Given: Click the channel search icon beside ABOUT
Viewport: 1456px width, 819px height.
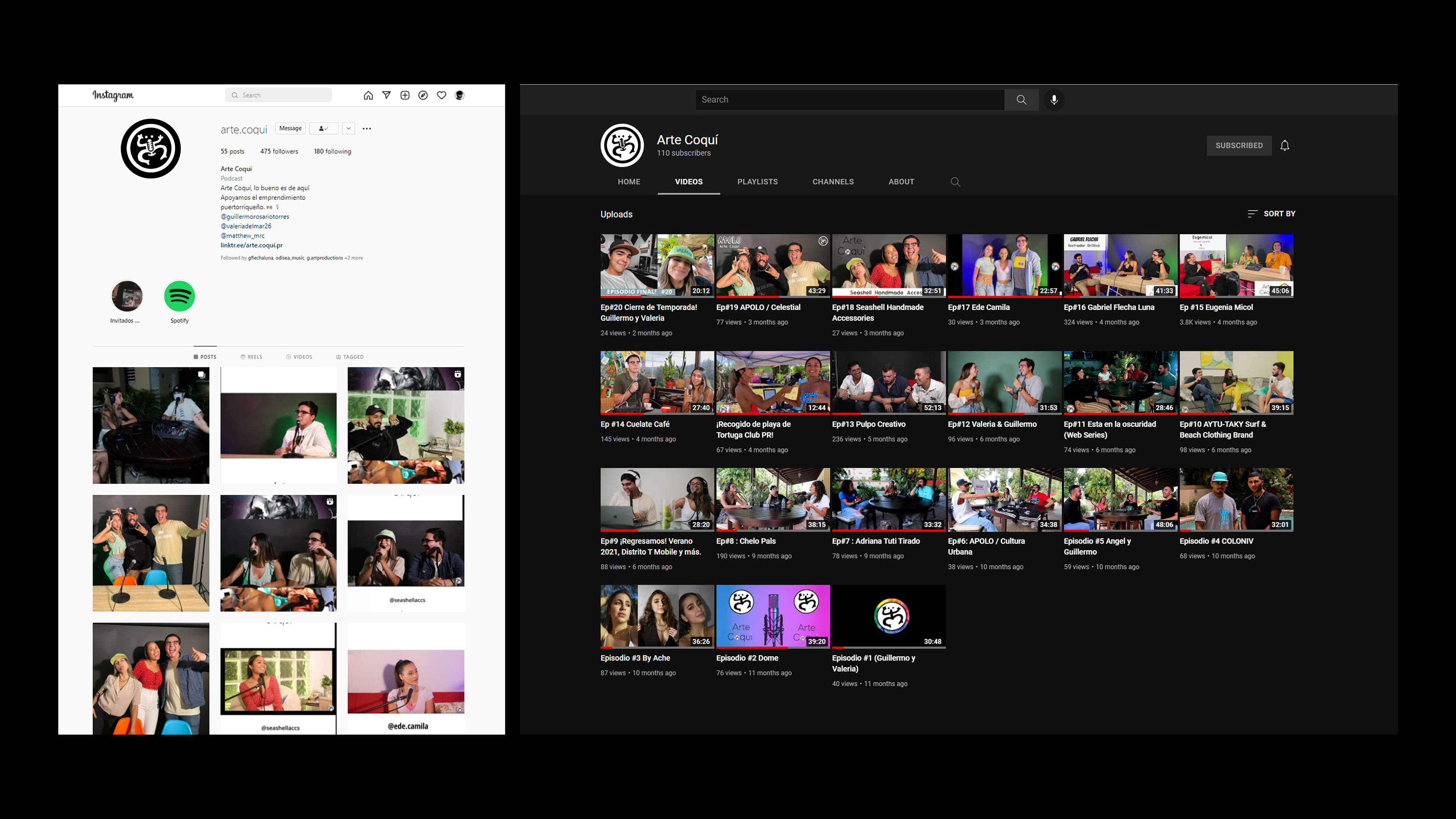Looking at the screenshot, I should click(955, 182).
